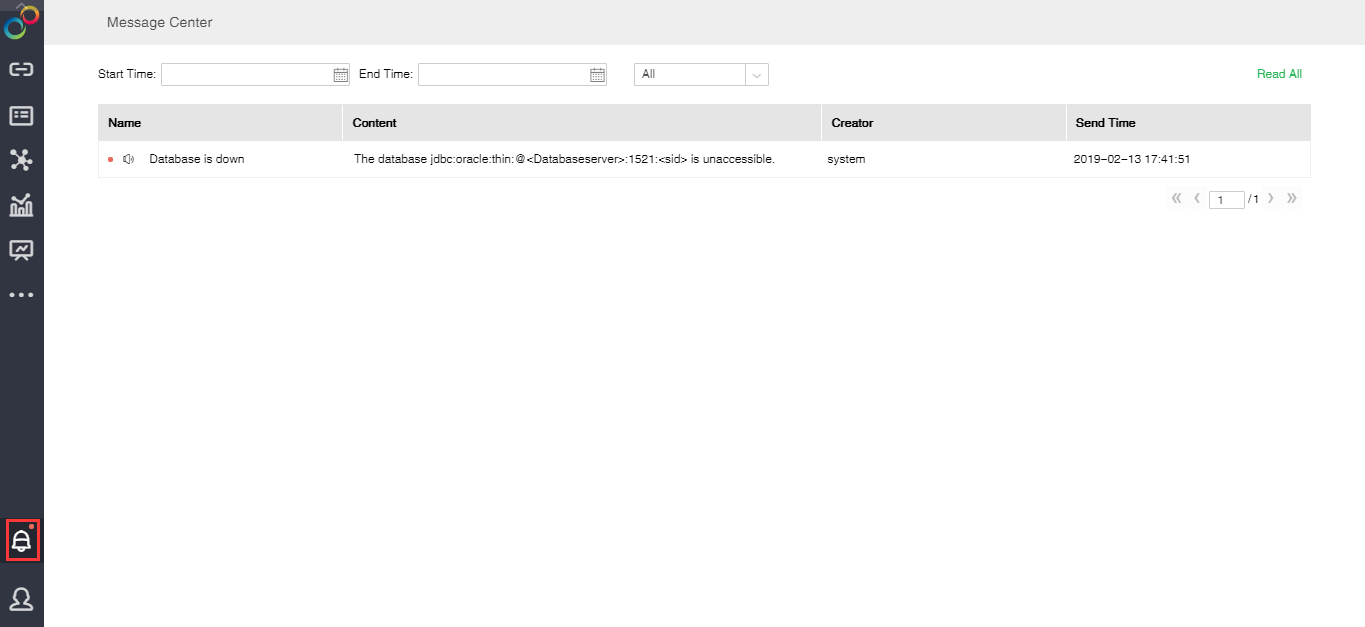Open the list panel icon in the sidebar

coord(21,116)
